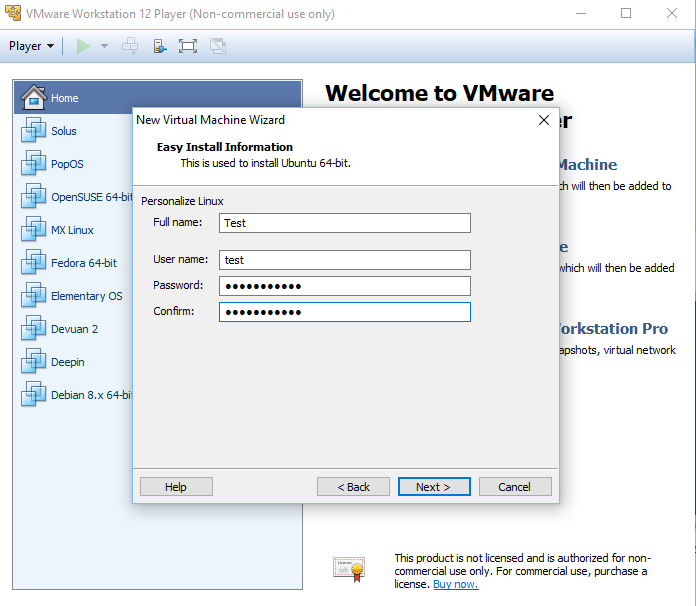Select the Deepin VM icon
Image resolution: width=696 pixels, height=606 pixels.
point(34,362)
